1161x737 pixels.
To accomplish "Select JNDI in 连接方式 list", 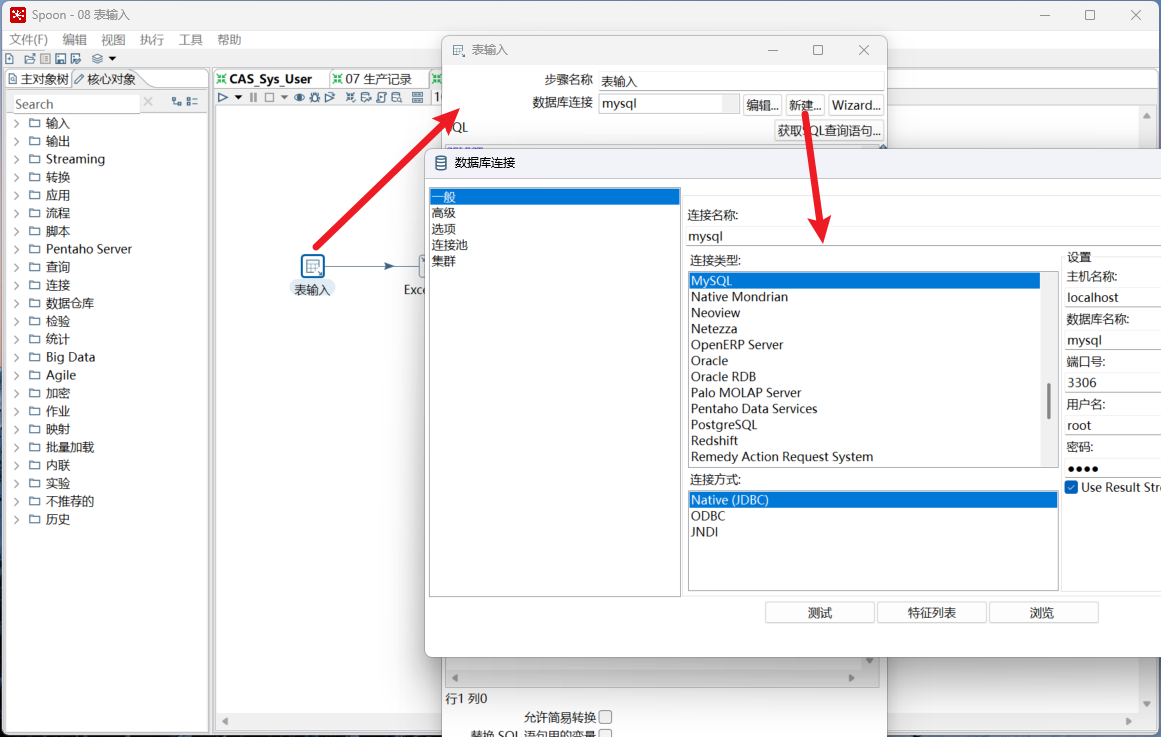I will point(873,532).
